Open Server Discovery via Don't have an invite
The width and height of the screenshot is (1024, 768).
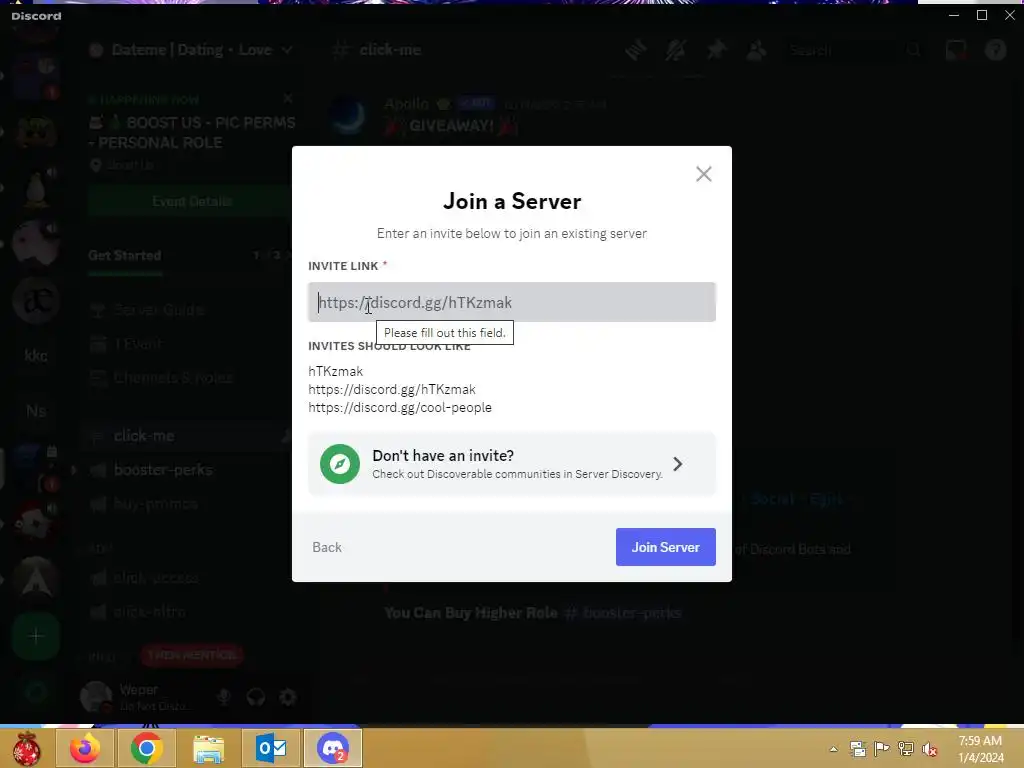tap(512, 464)
